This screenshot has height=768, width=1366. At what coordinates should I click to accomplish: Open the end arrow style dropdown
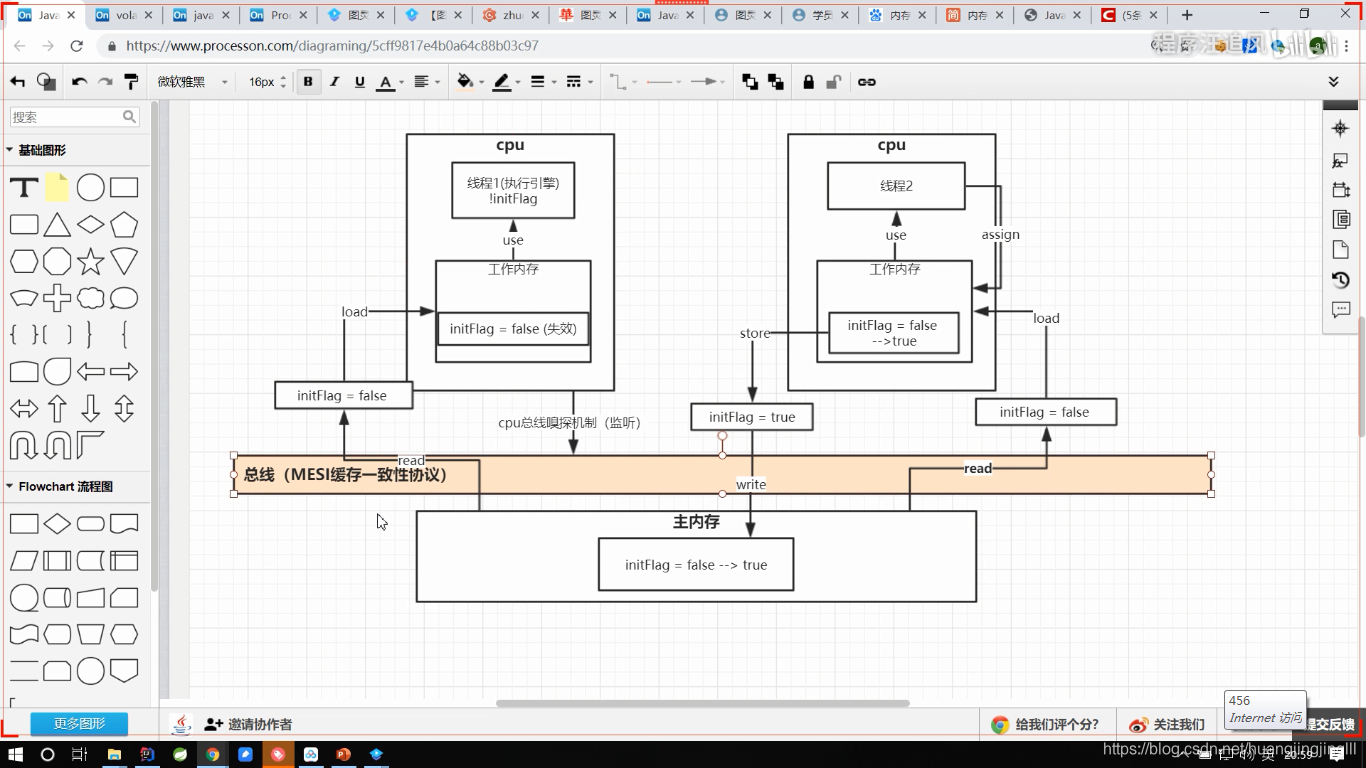pos(709,82)
